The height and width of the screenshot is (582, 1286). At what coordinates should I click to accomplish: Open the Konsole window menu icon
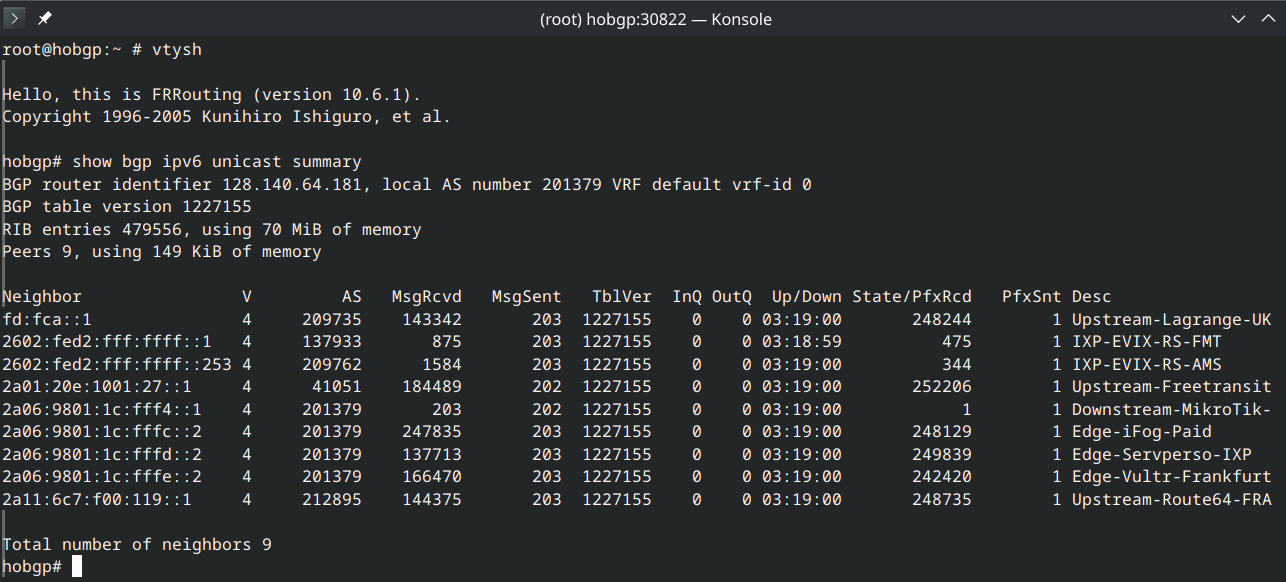click(x=17, y=19)
